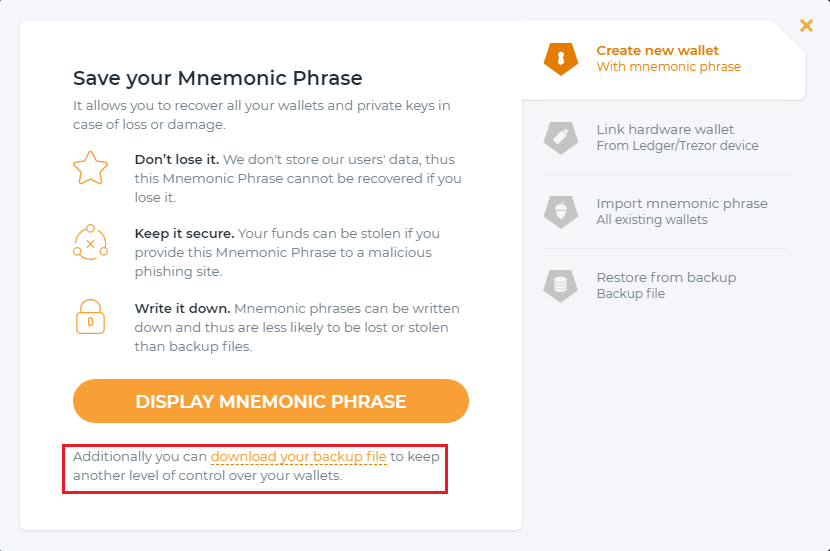Close the wallet dialog with the orange X
830x551 pixels.
point(806,26)
